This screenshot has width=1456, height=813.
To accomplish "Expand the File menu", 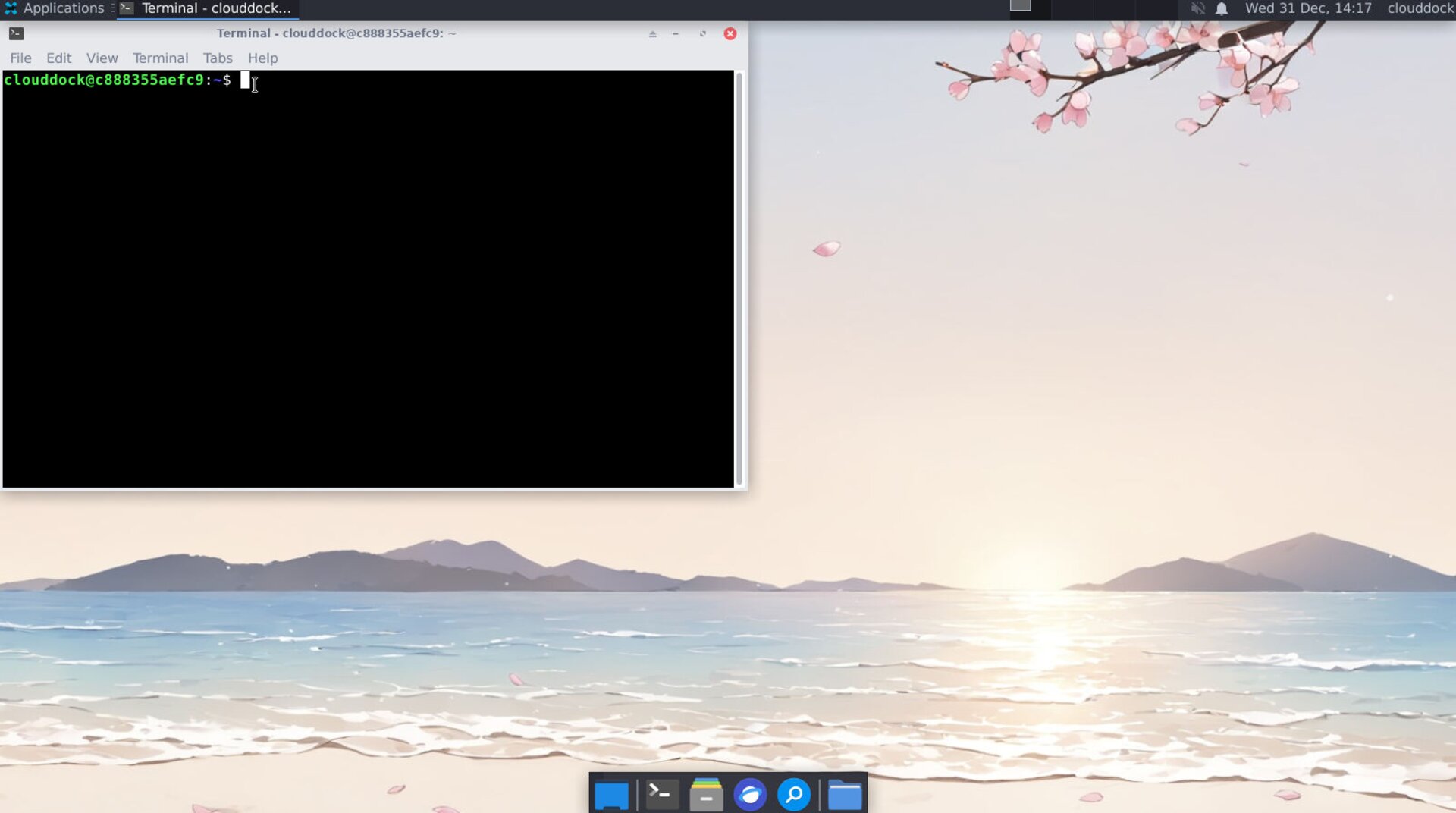I will (x=20, y=58).
